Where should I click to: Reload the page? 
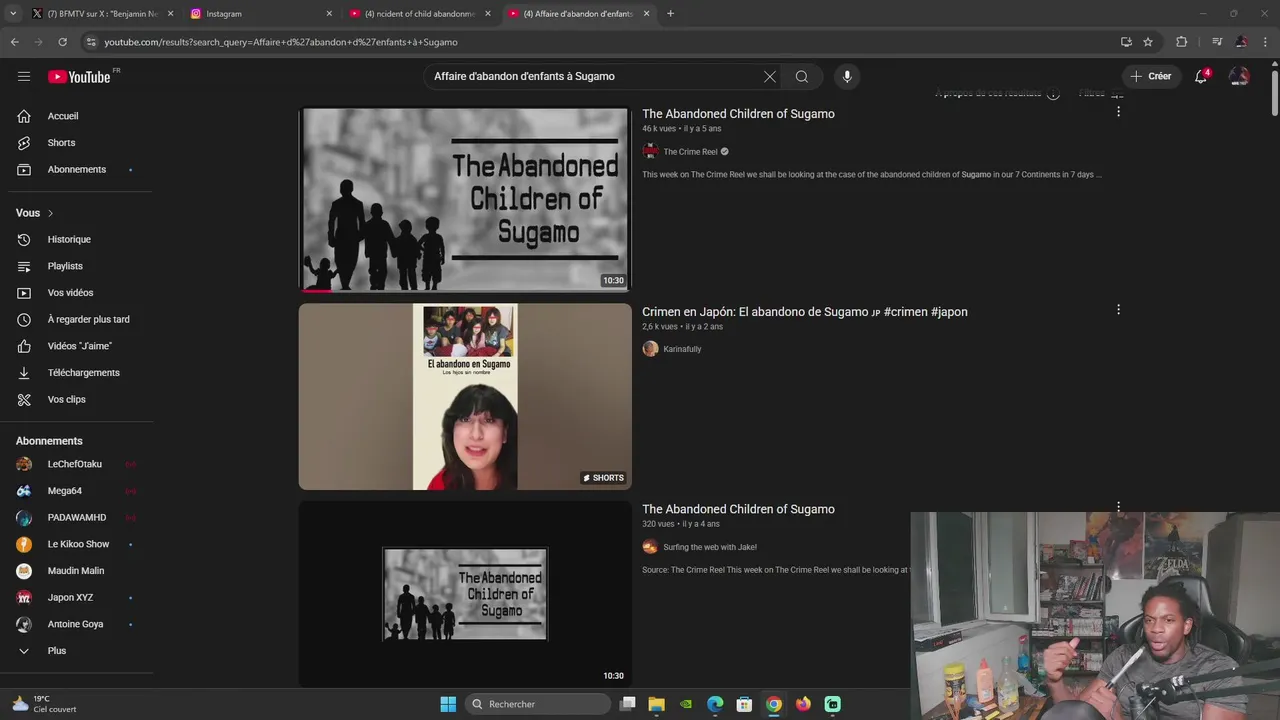62,42
